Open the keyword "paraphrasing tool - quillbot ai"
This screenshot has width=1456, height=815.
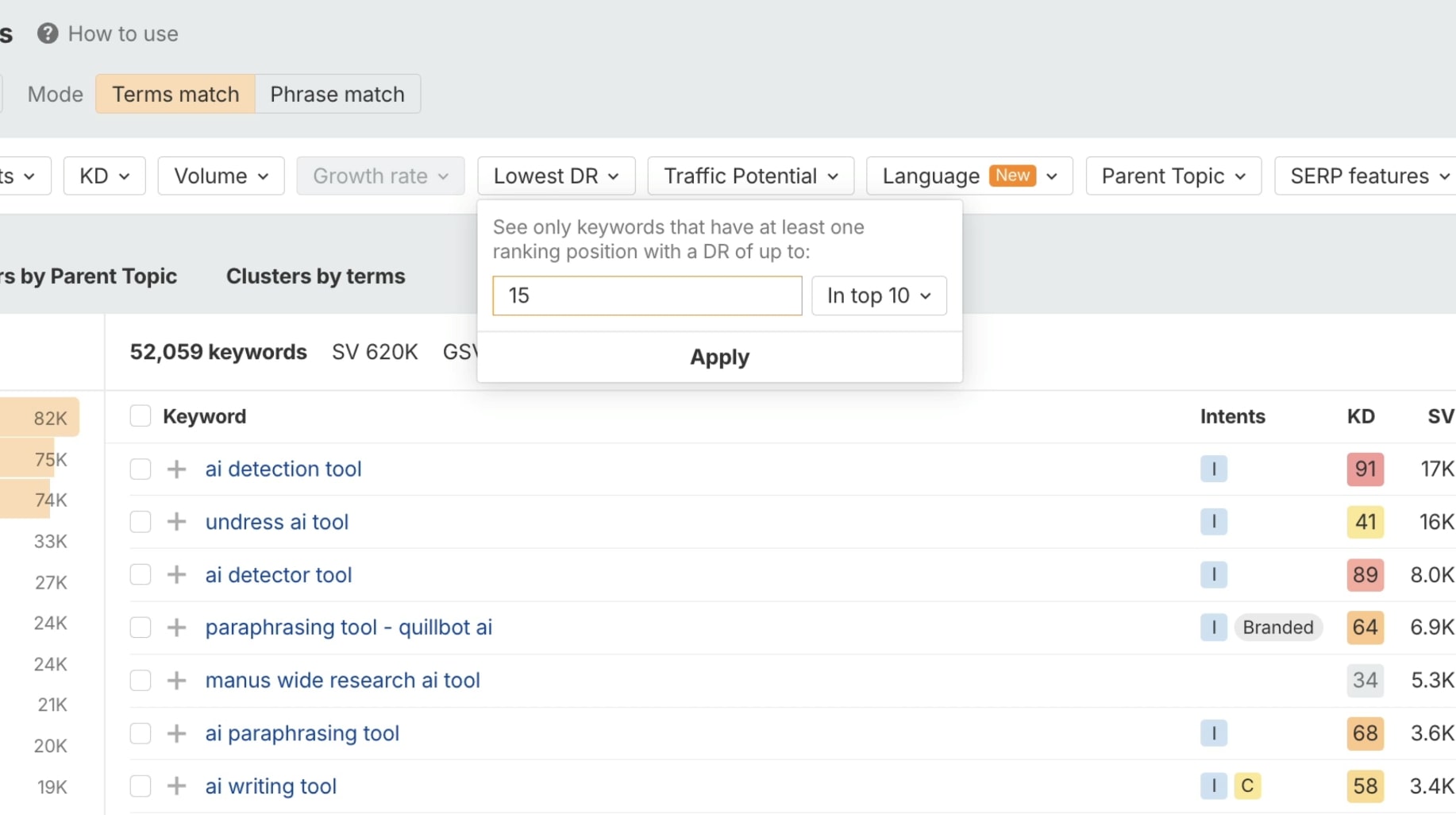[349, 627]
